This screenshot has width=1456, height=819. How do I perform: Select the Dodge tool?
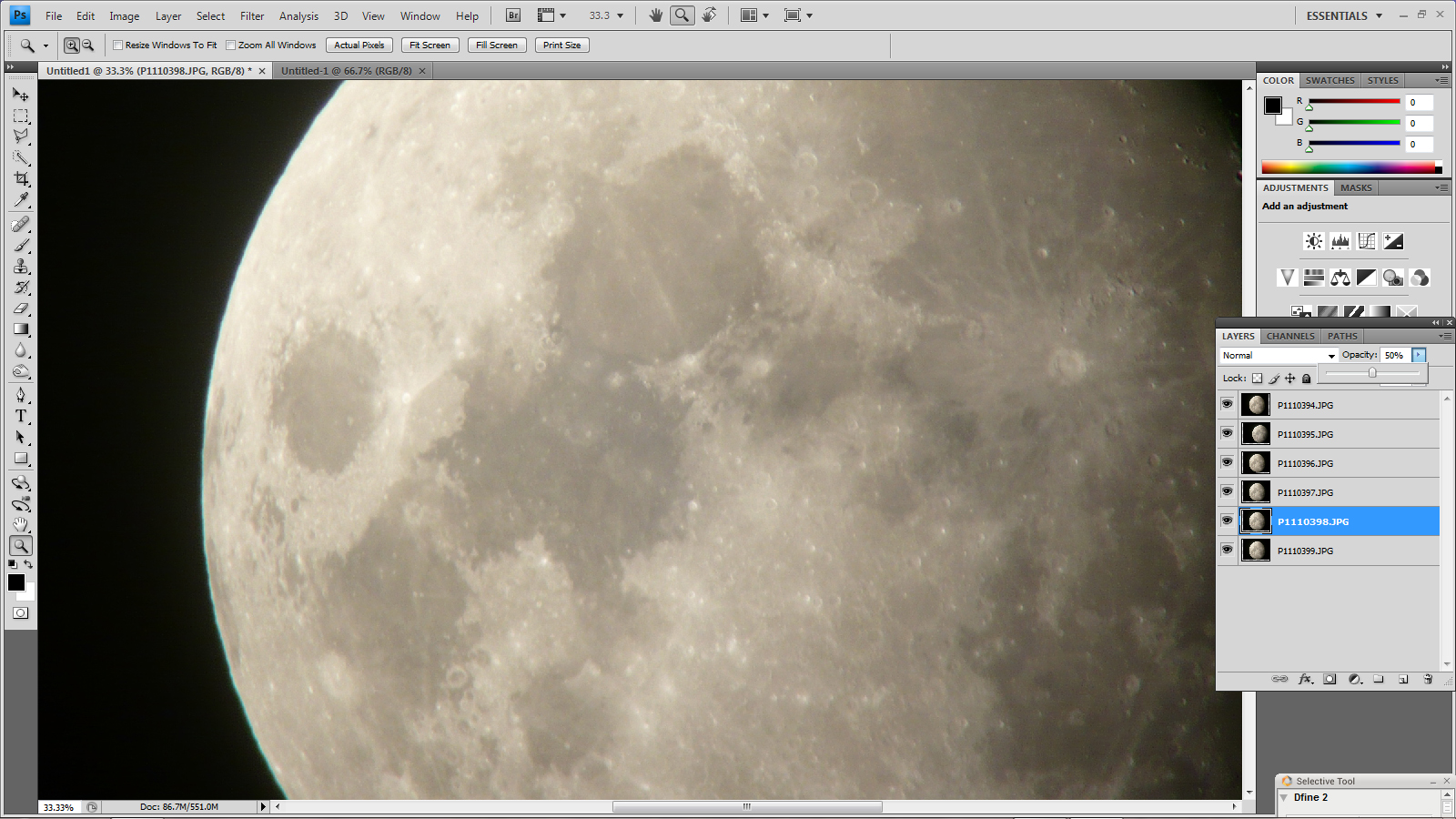pos(21,371)
